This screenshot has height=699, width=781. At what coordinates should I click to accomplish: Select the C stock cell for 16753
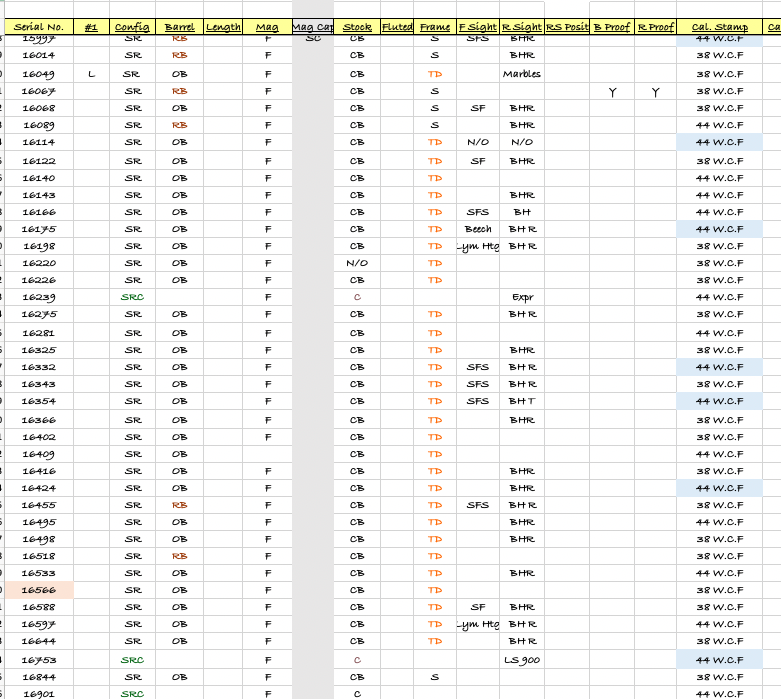click(357, 660)
